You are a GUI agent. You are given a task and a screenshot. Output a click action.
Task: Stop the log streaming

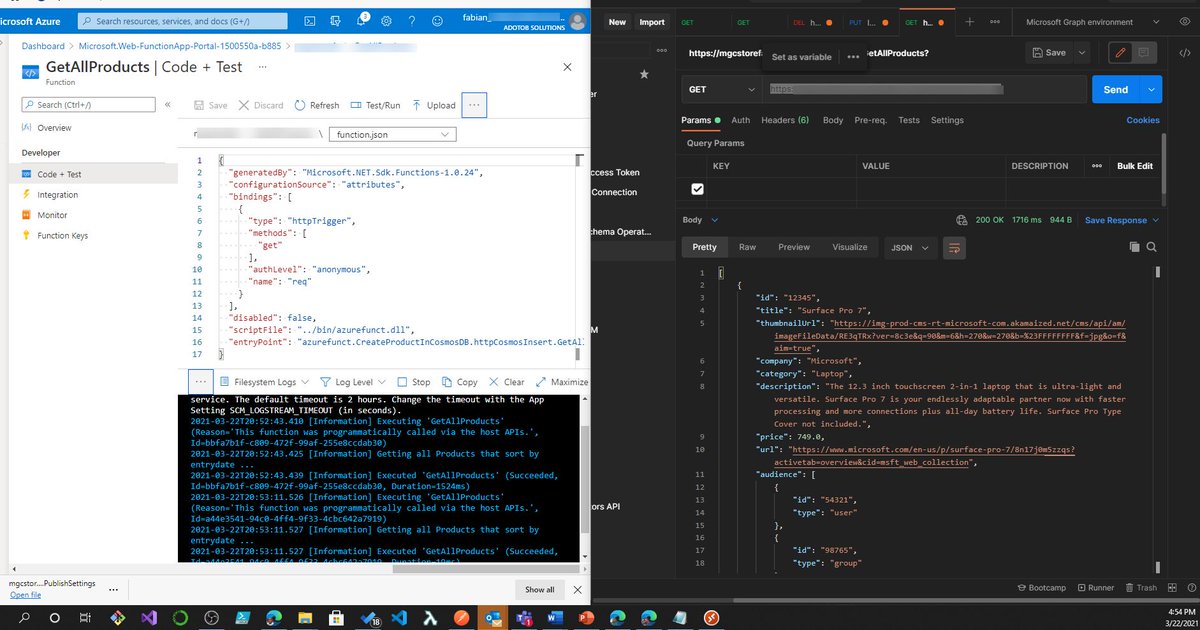coord(413,381)
